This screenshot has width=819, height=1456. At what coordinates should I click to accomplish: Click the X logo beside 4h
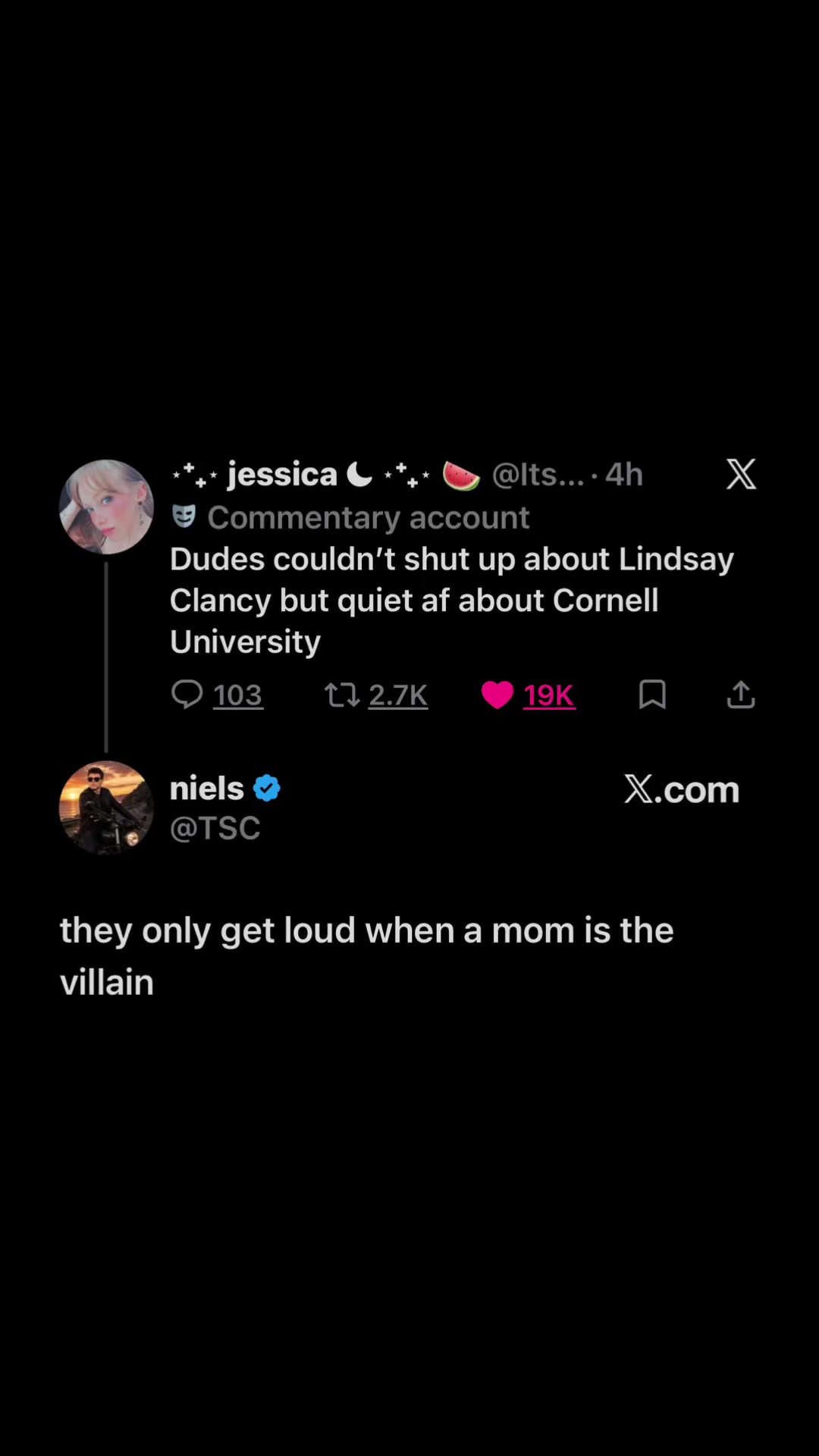pos(741,474)
